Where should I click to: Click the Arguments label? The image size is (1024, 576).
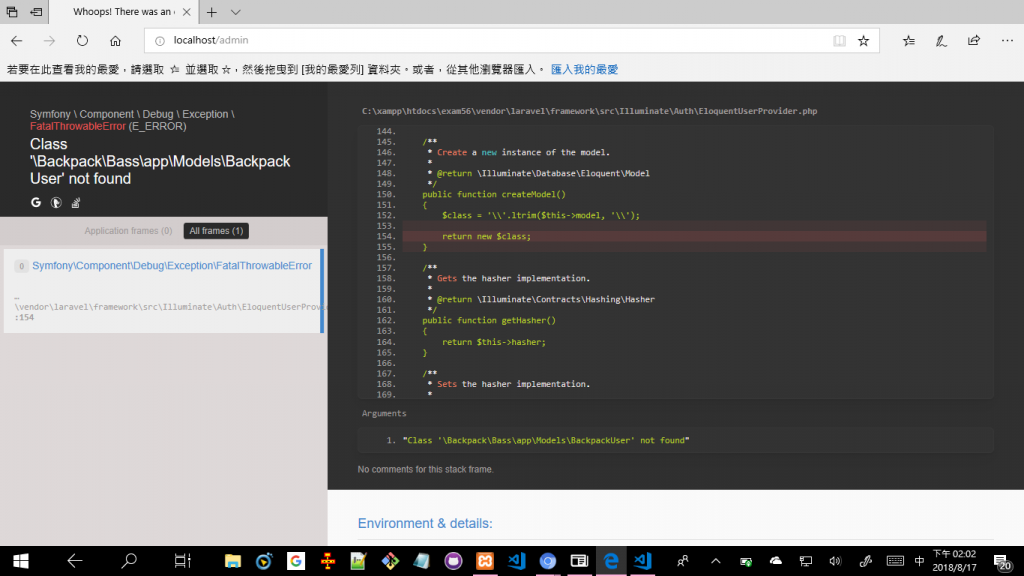(x=384, y=413)
